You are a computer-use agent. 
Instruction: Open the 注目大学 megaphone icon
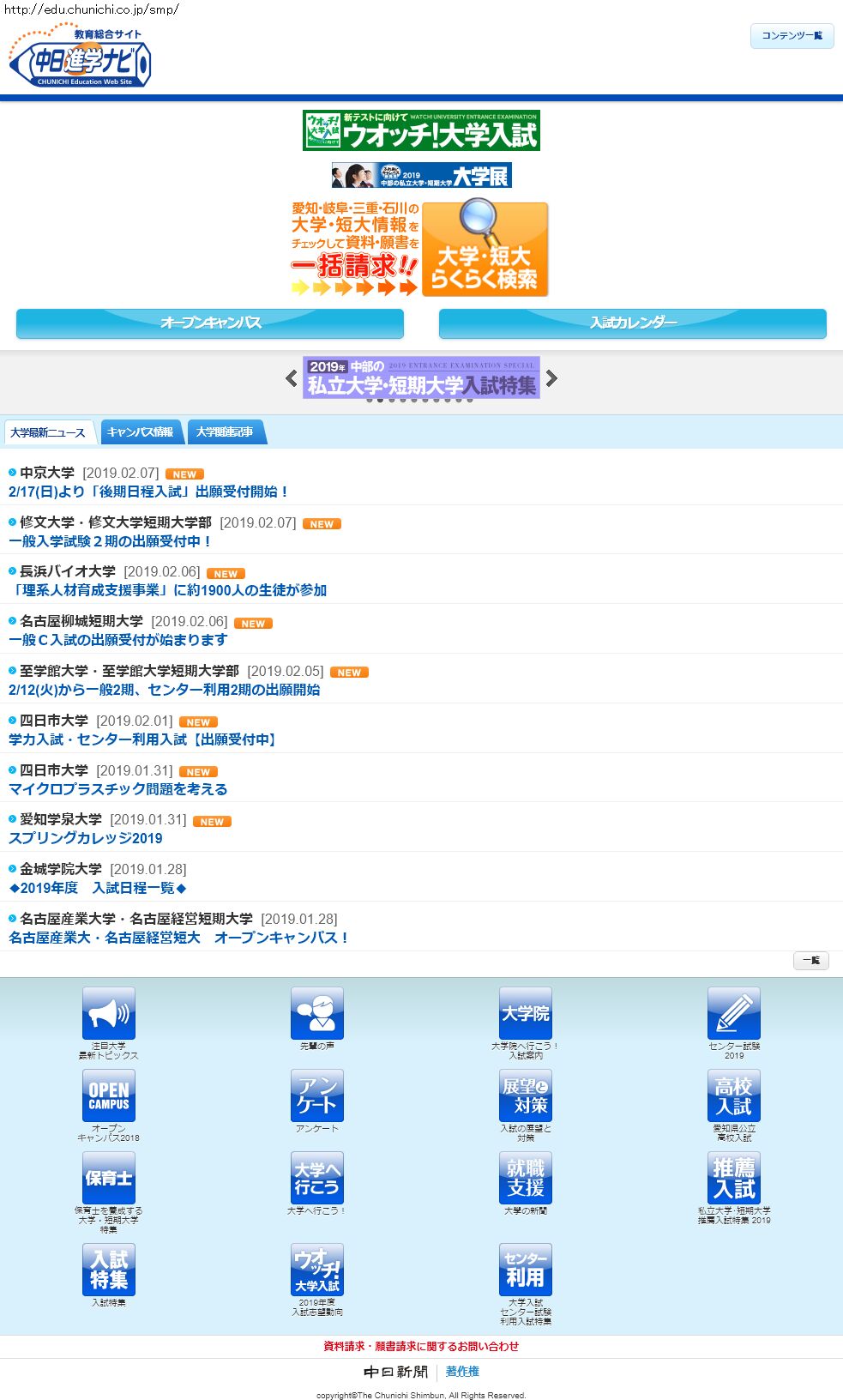pyautogui.click(x=109, y=1013)
